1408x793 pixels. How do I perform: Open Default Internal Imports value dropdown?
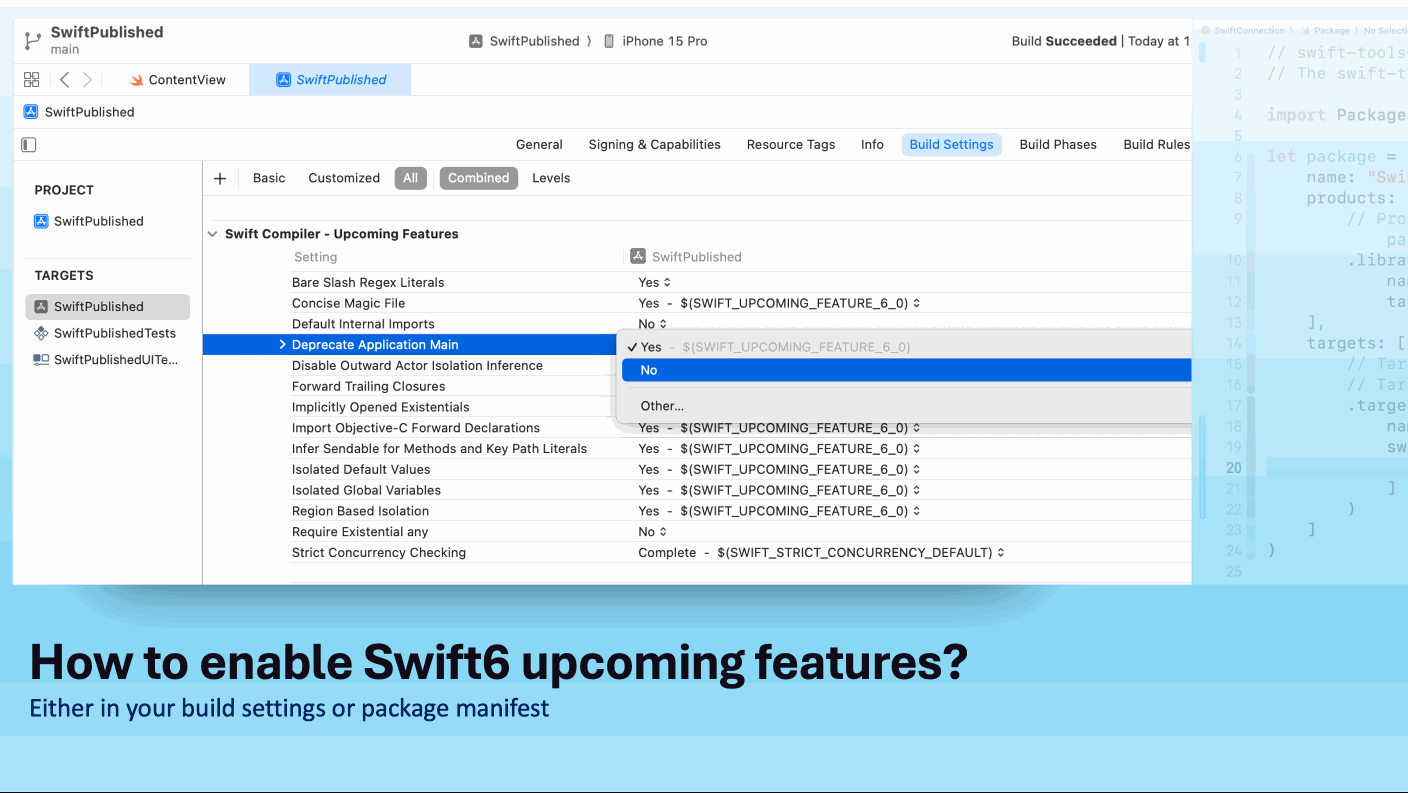pos(652,324)
